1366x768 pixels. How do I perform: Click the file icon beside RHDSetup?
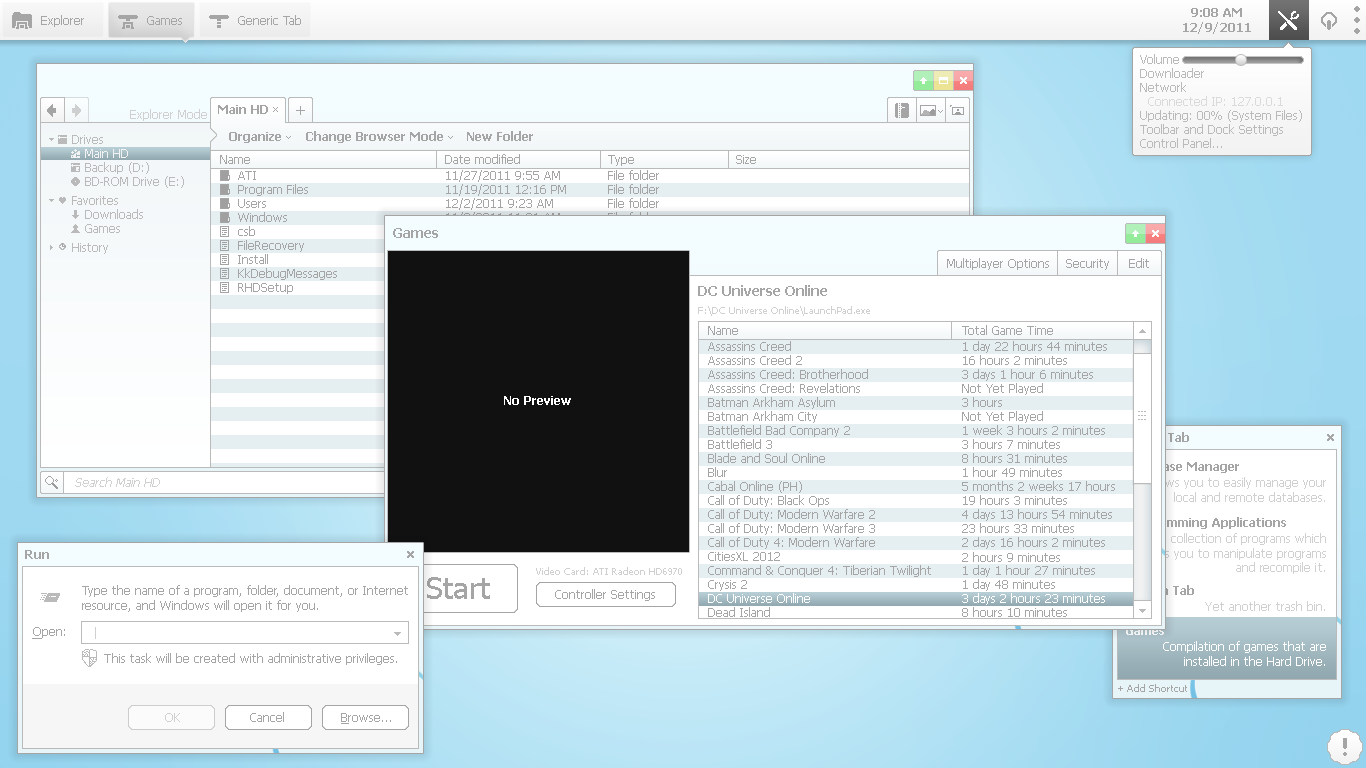click(x=225, y=288)
